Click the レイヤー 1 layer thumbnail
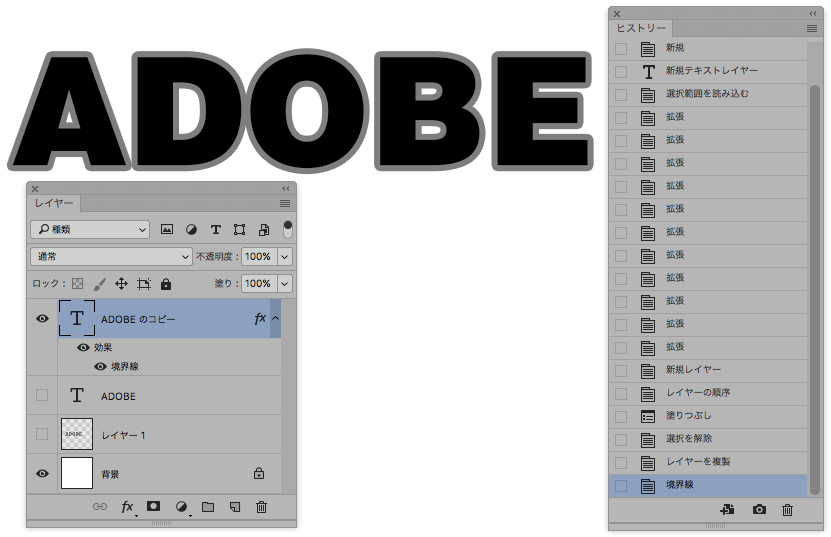 click(x=77, y=434)
